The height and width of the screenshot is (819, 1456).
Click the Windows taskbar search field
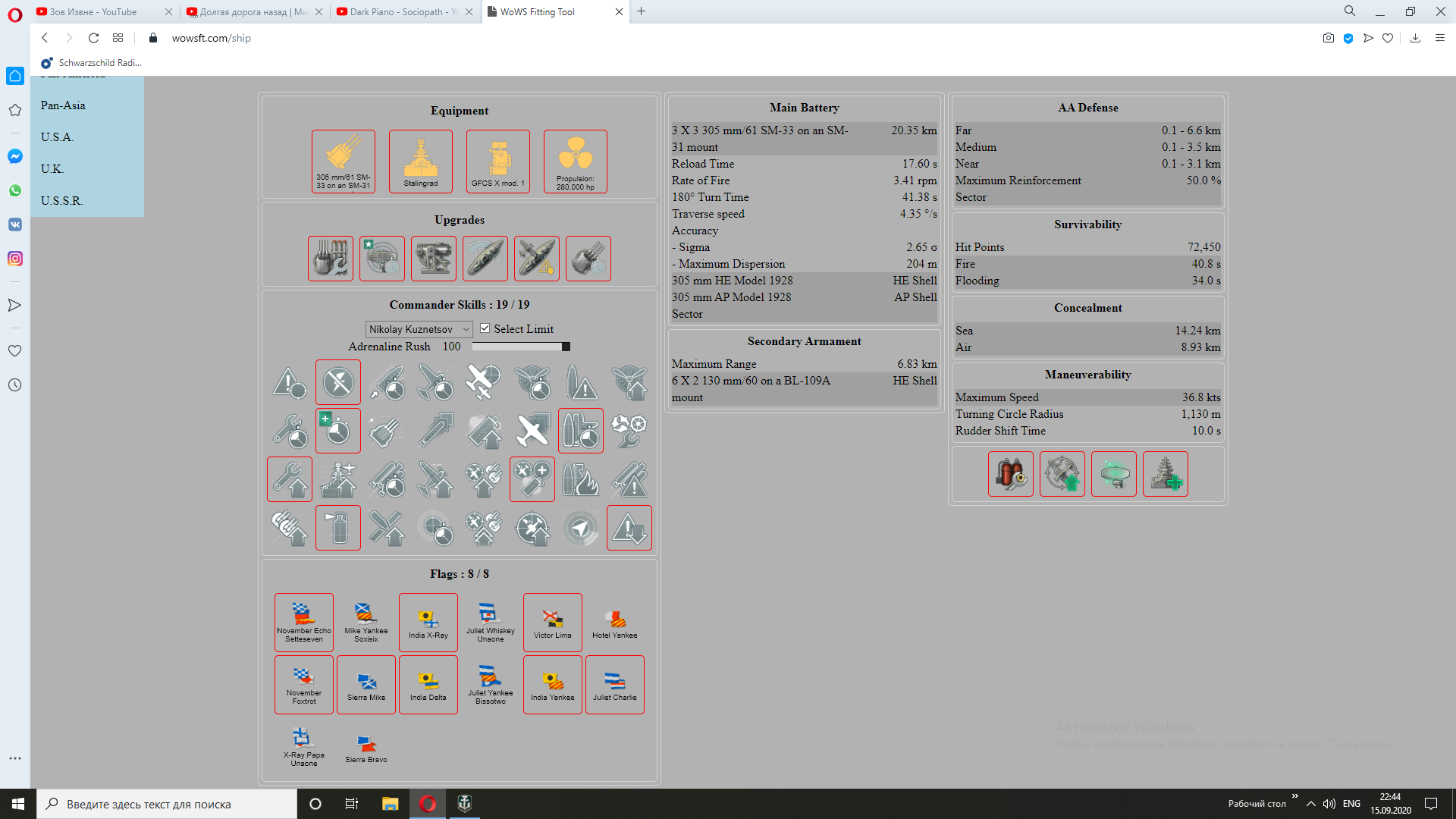click(167, 804)
